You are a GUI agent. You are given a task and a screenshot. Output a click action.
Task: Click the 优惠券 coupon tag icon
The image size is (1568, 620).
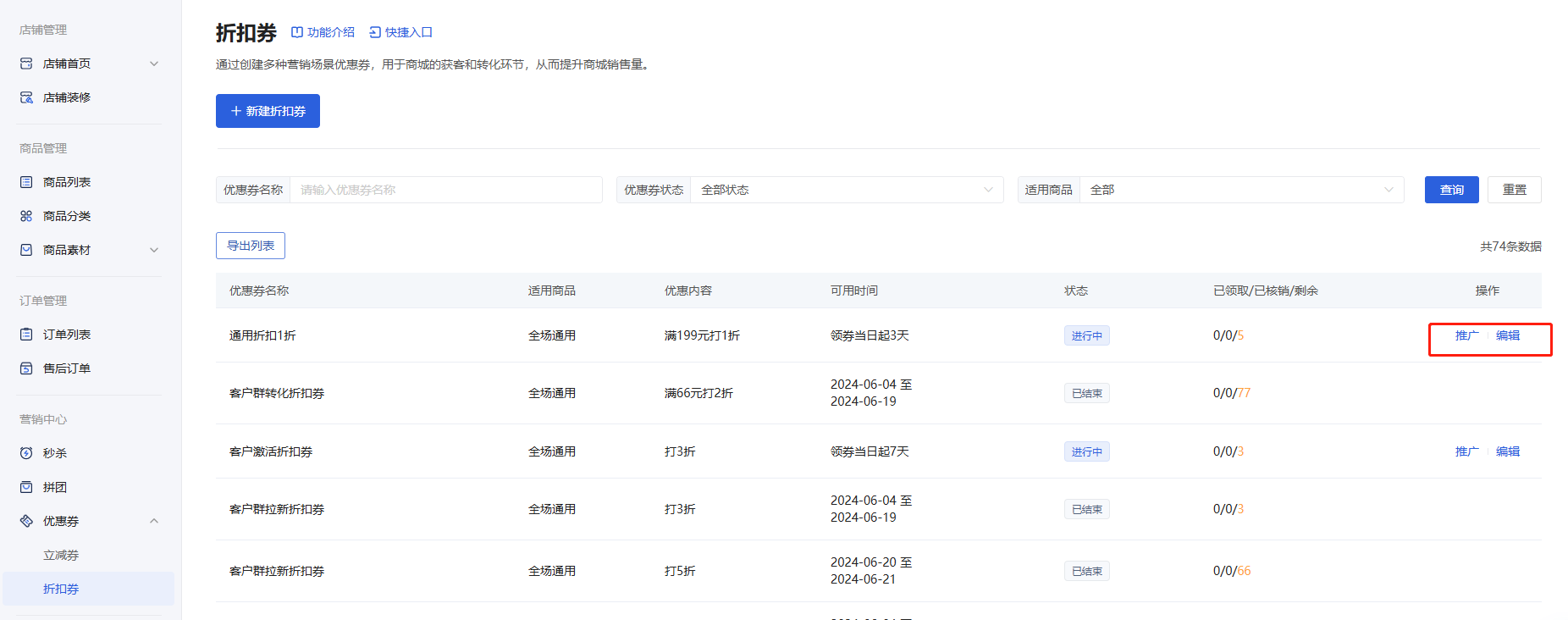click(26, 521)
